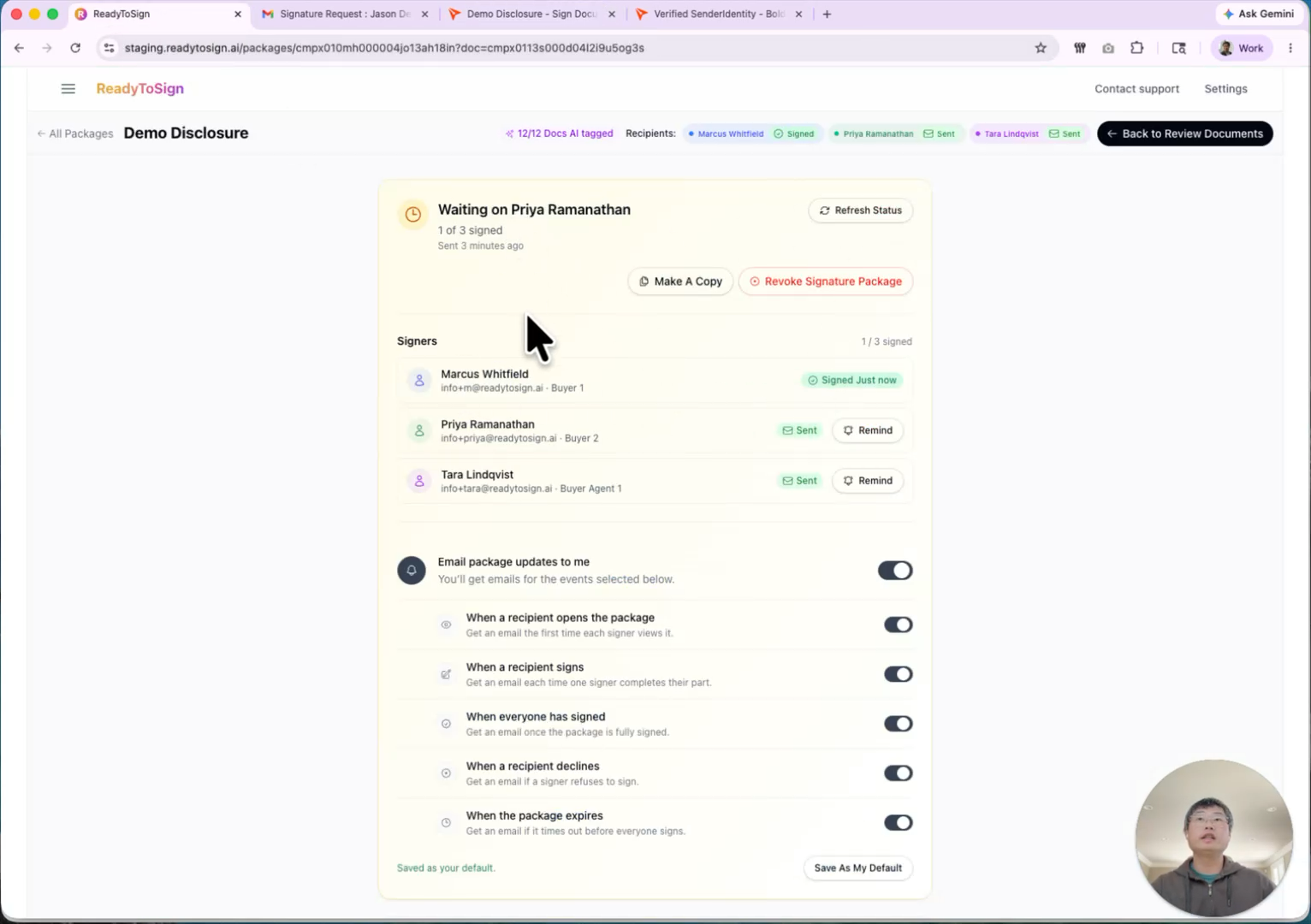Select Marcus Whitfield recipient chip
This screenshot has width=1311, height=924.
[x=753, y=133]
